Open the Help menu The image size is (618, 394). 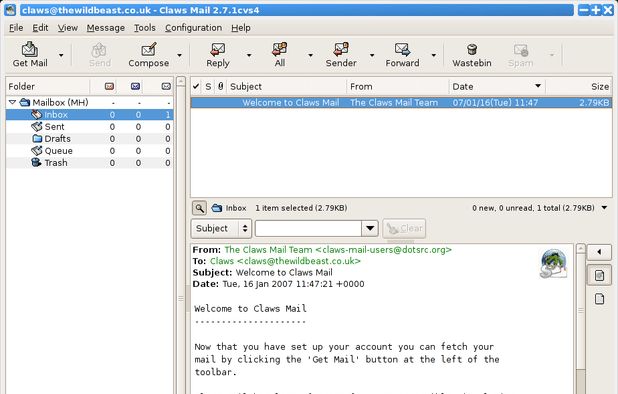pyautogui.click(x=241, y=28)
